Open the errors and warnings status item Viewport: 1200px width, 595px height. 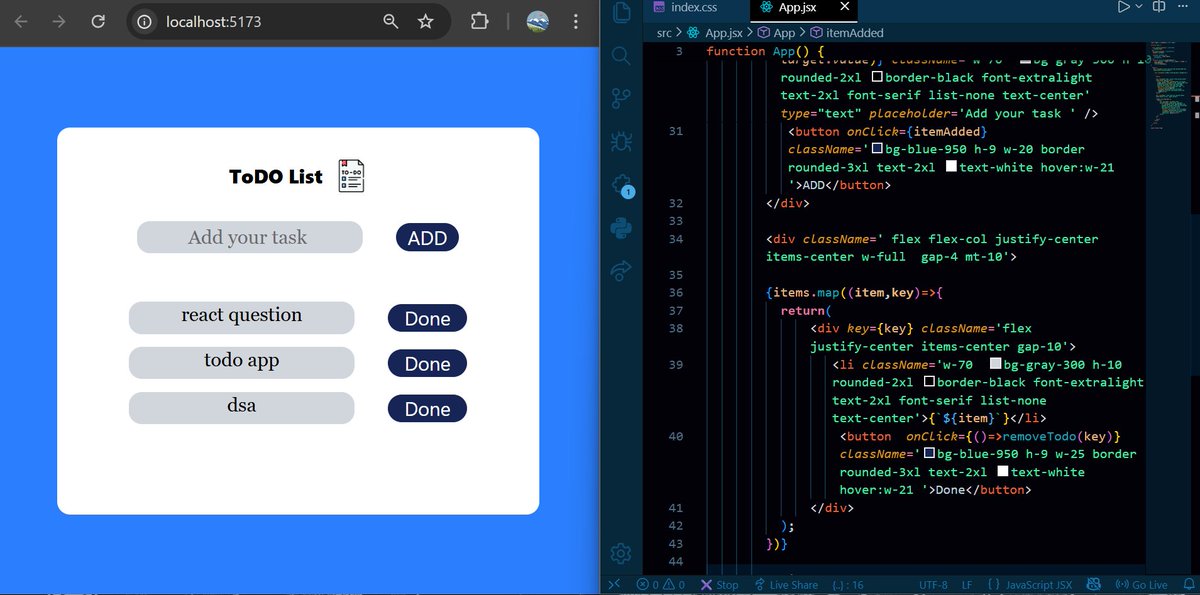661,585
